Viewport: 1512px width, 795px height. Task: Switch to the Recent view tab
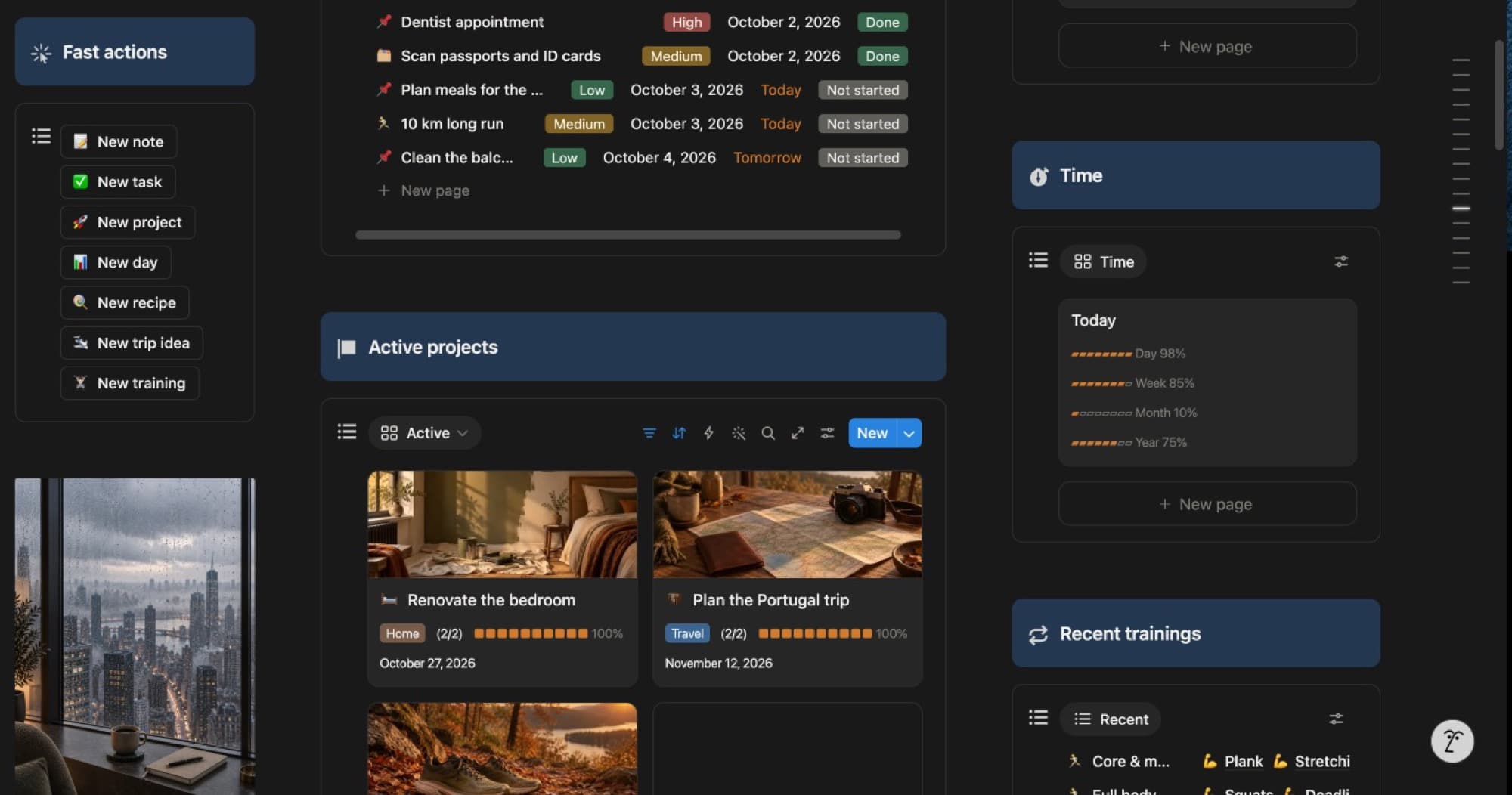click(1111, 719)
